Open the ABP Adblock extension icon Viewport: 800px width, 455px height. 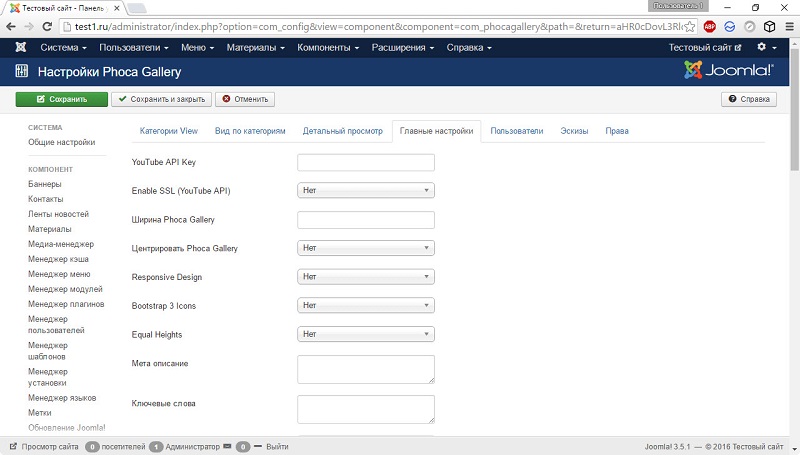click(709, 27)
